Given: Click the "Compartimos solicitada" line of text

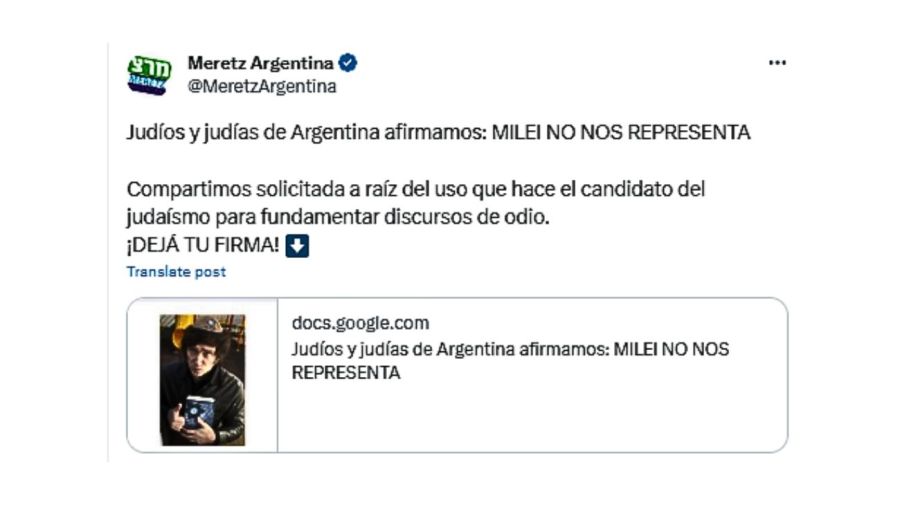Looking at the screenshot, I should [x=416, y=189].
